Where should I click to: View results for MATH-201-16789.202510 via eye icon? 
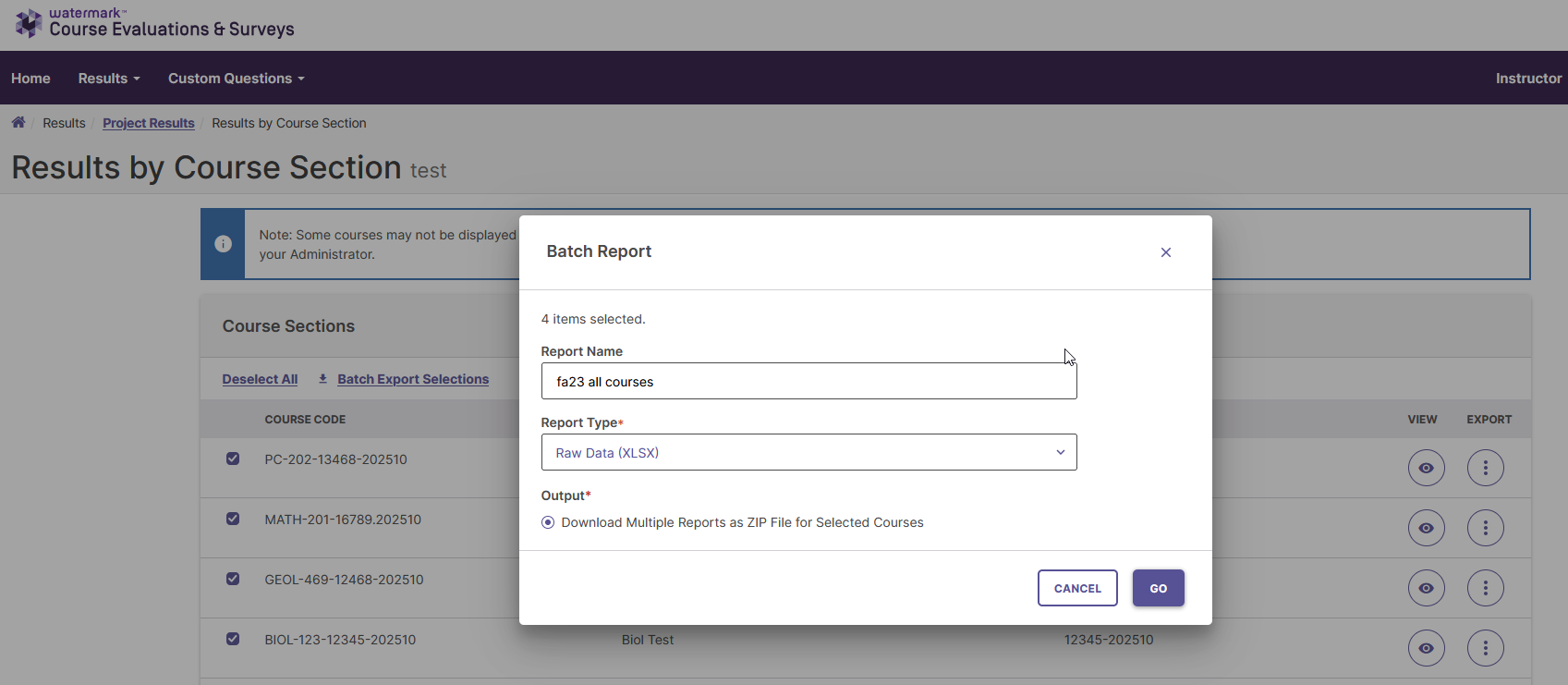pos(1427,528)
